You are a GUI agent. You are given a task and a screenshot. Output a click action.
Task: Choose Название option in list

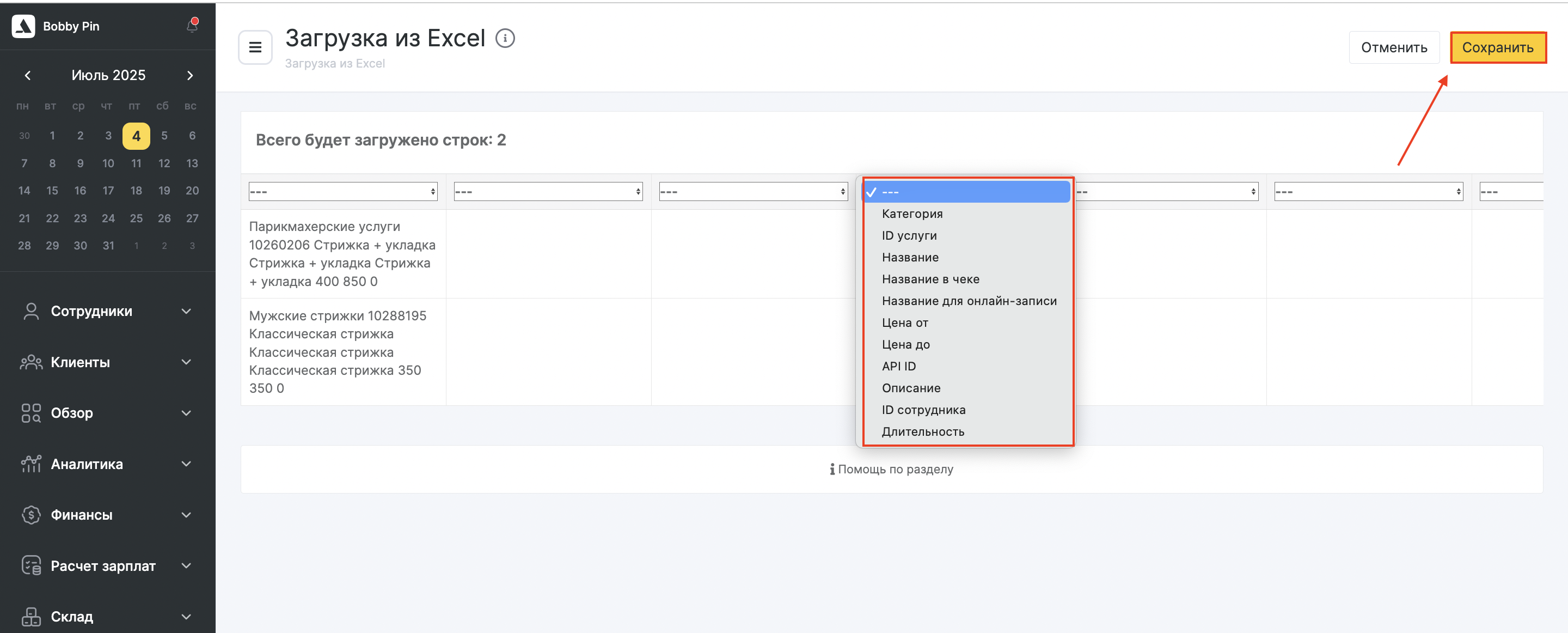(966, 258)
